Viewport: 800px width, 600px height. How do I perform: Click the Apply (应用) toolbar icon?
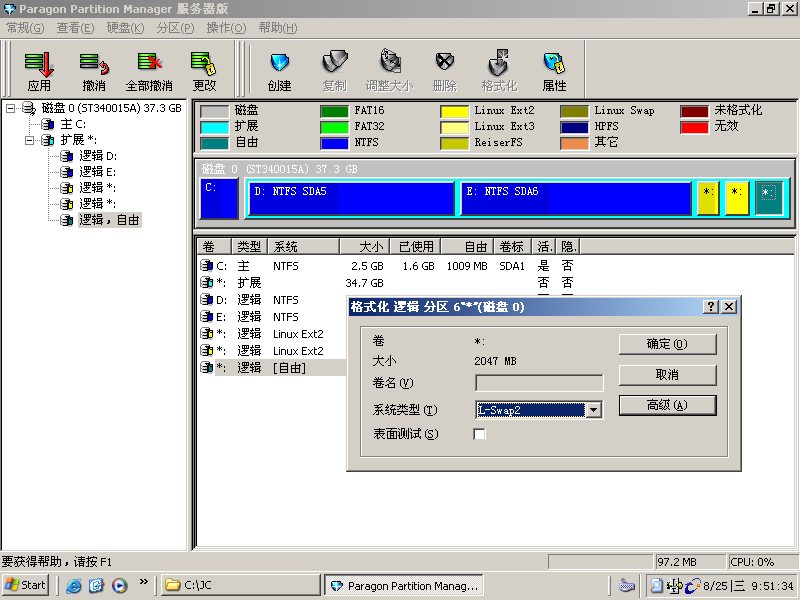39,70
